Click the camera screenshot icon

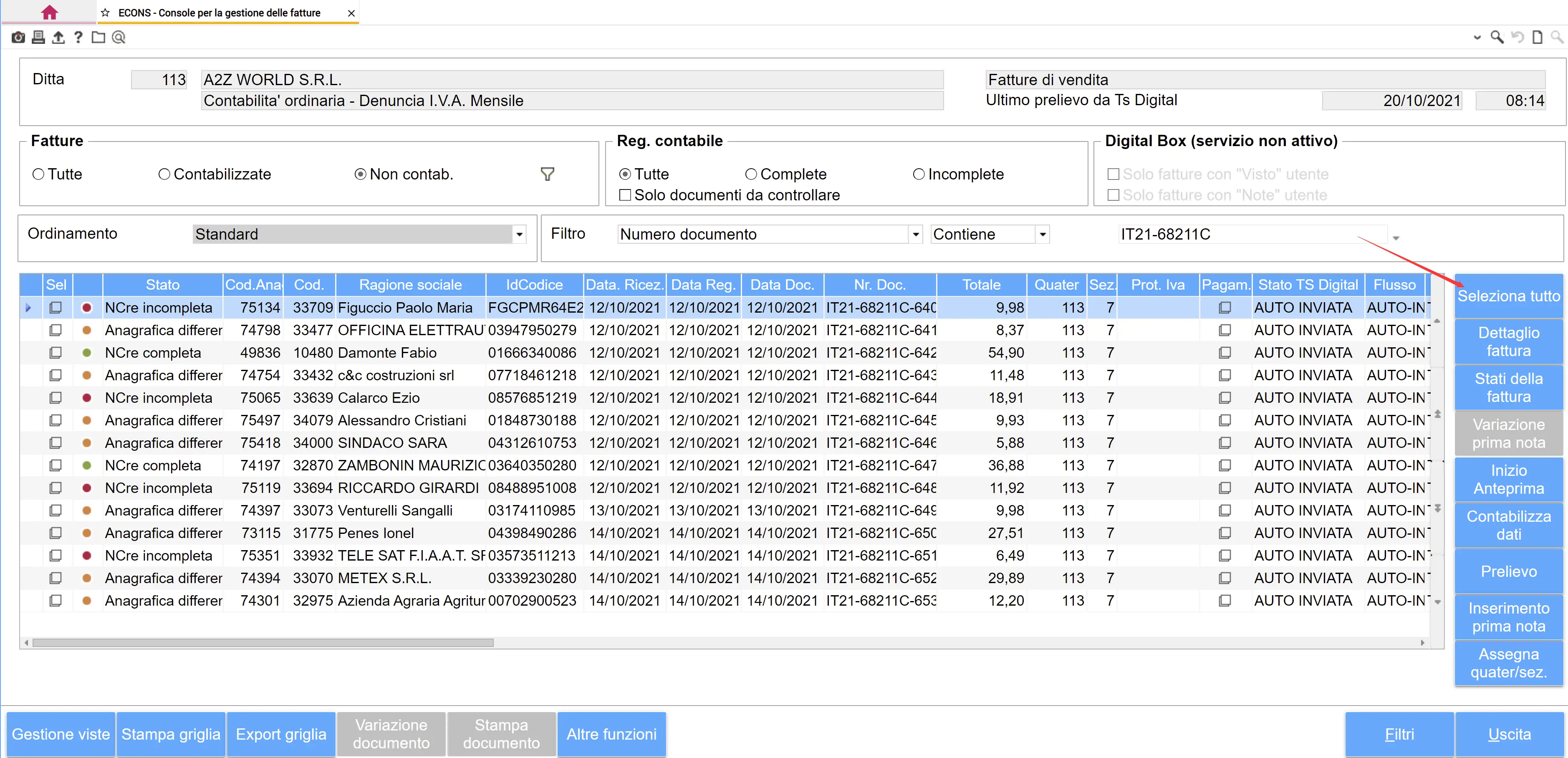[x=18, y=38]
